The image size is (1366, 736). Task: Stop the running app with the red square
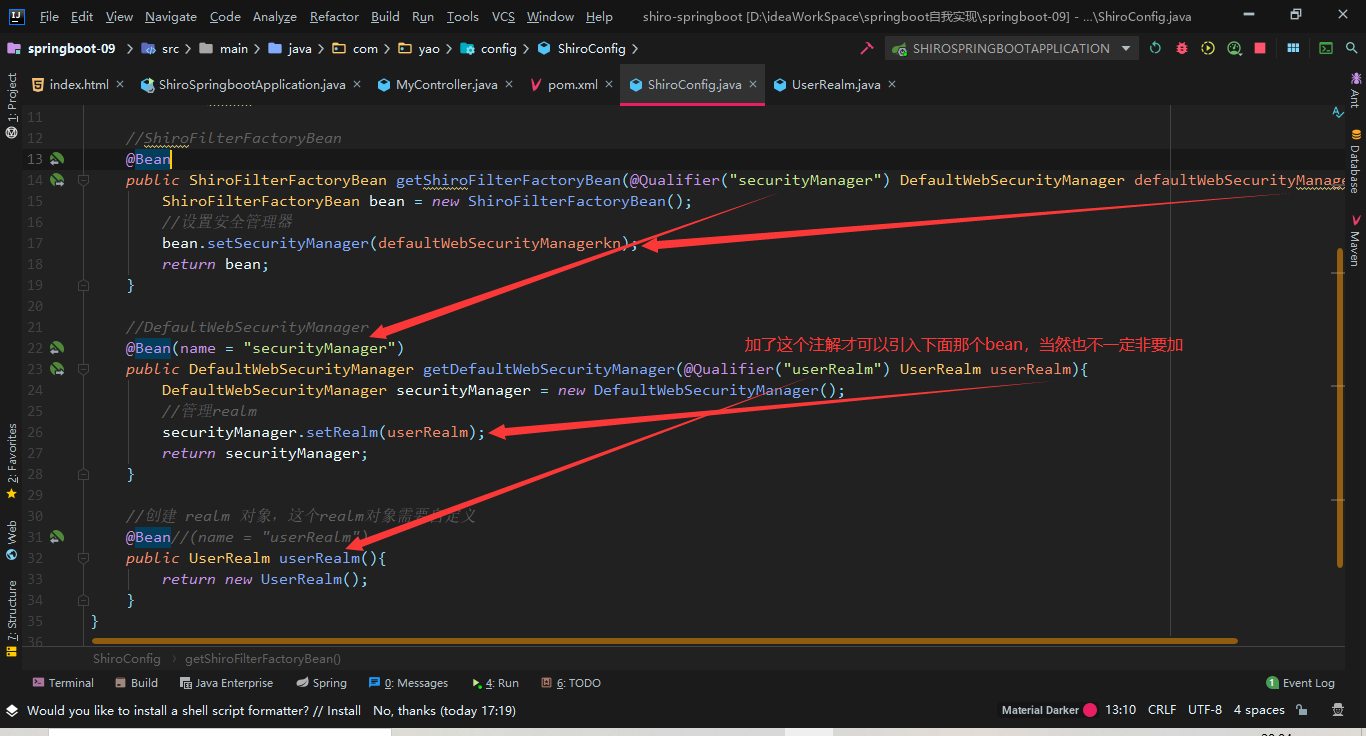(x=1260, y=48)
